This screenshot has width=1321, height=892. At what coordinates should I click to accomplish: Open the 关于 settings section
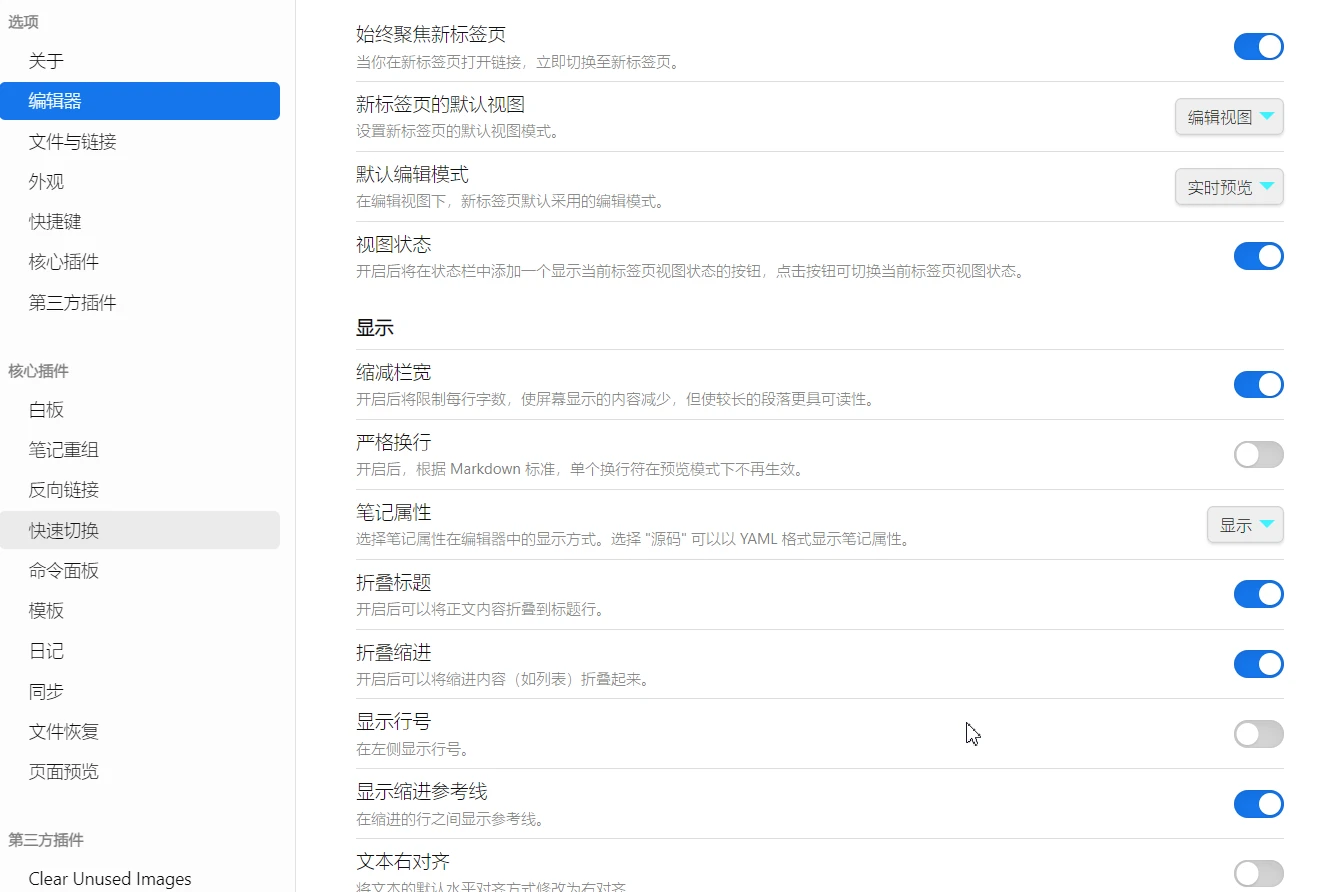[47, 61]
